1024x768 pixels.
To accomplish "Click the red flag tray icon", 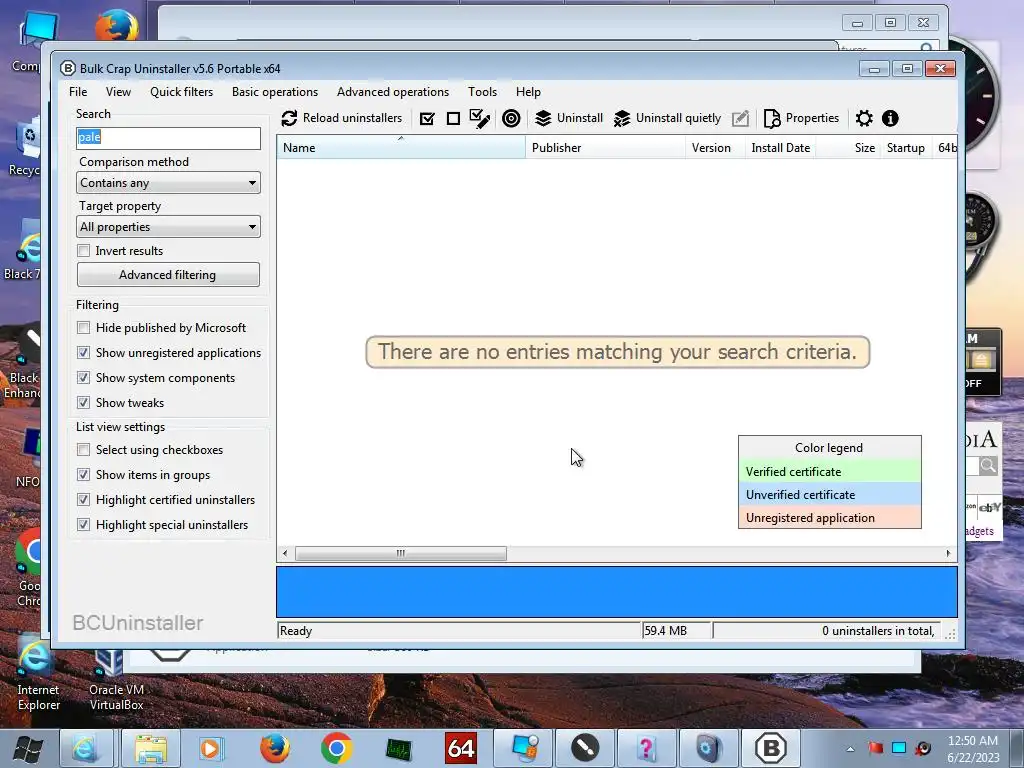I will click(x=875, y=748).
